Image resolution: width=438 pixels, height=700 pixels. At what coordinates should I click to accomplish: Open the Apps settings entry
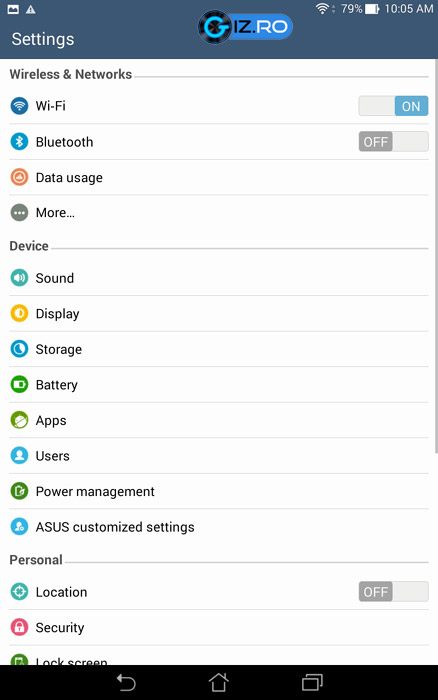219,420
